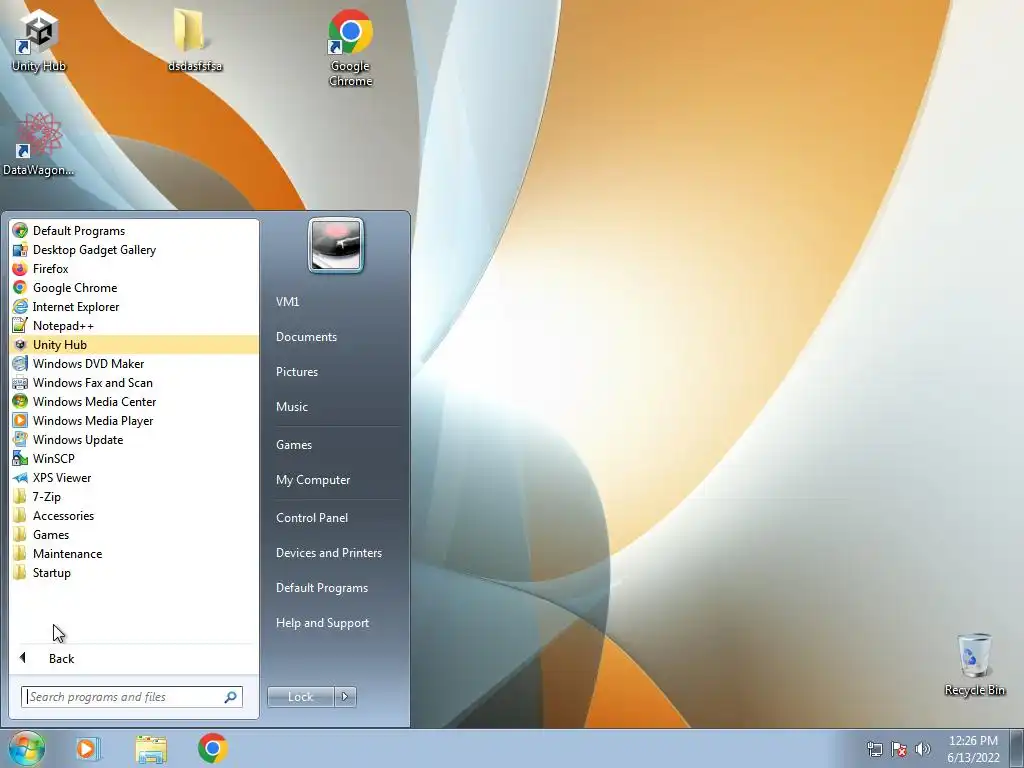Open Windows Fax and Scan
Screen dimensions: 1024x768
click(134, 382)
